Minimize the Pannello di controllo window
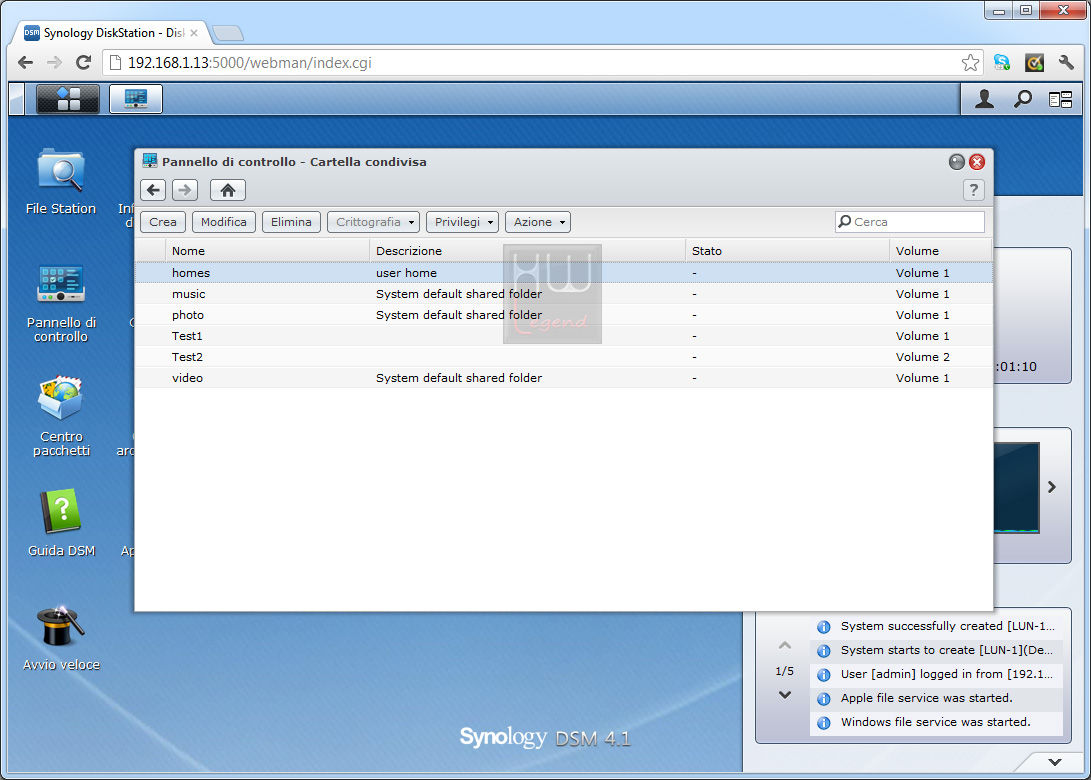Screen dimensions: 1091x780 957,162
